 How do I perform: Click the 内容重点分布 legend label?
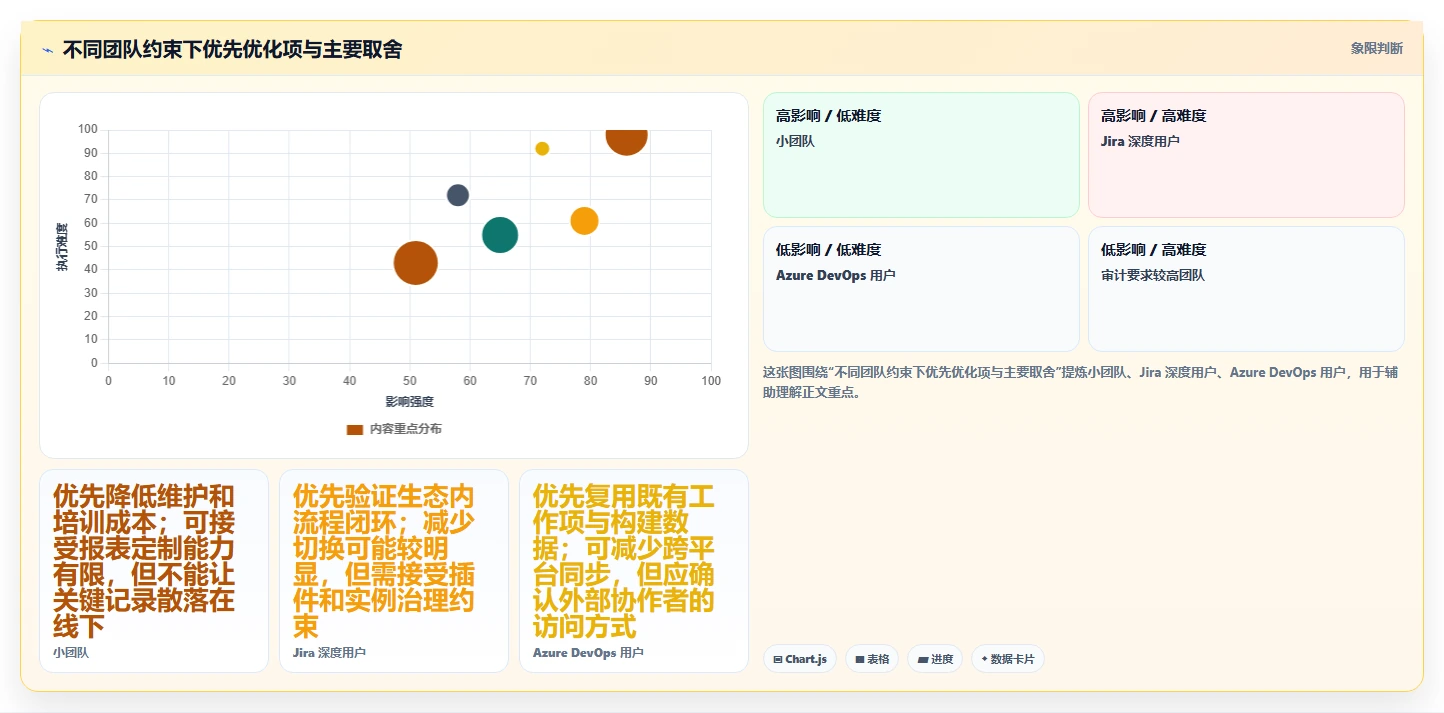405,429
